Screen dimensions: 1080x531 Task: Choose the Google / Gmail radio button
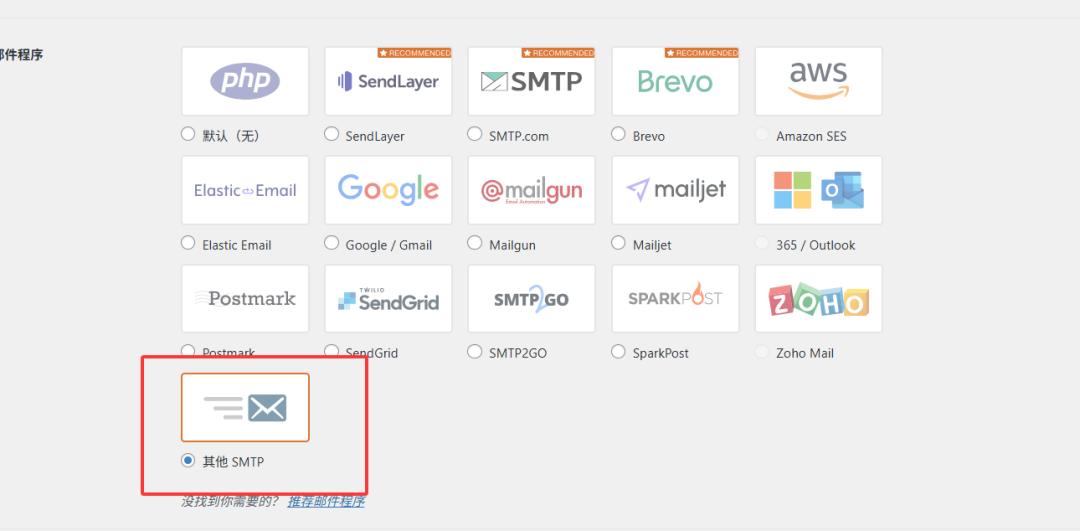[331, 243]
